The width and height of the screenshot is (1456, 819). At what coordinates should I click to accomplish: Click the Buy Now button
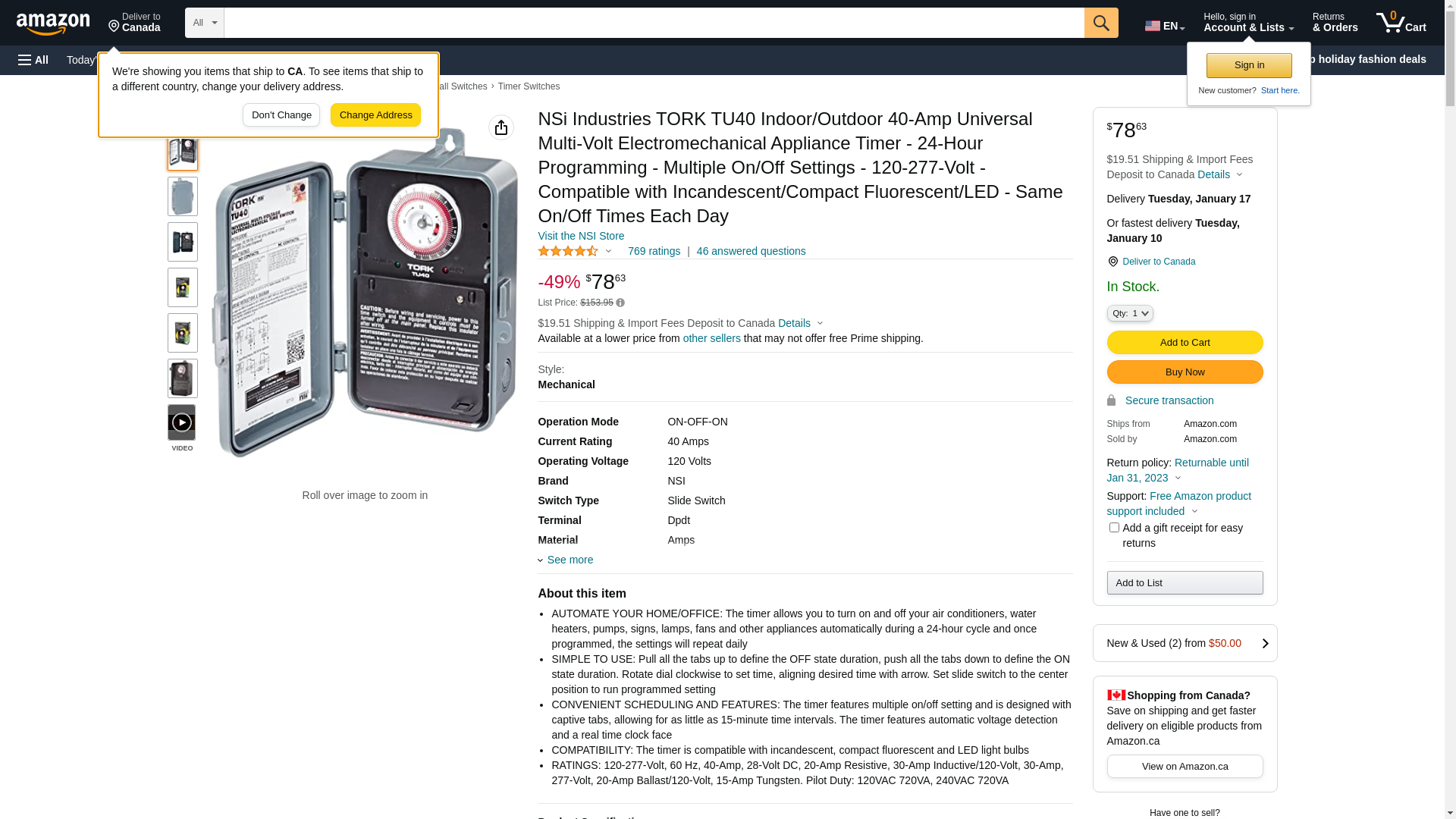coord(1185,372)
